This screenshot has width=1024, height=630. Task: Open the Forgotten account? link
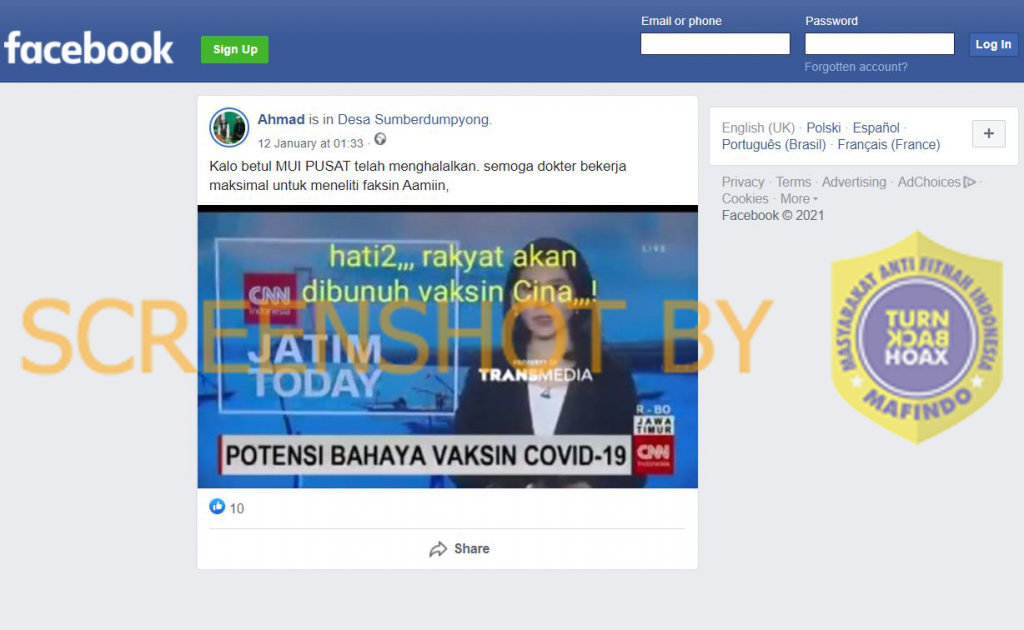point(856,67)
